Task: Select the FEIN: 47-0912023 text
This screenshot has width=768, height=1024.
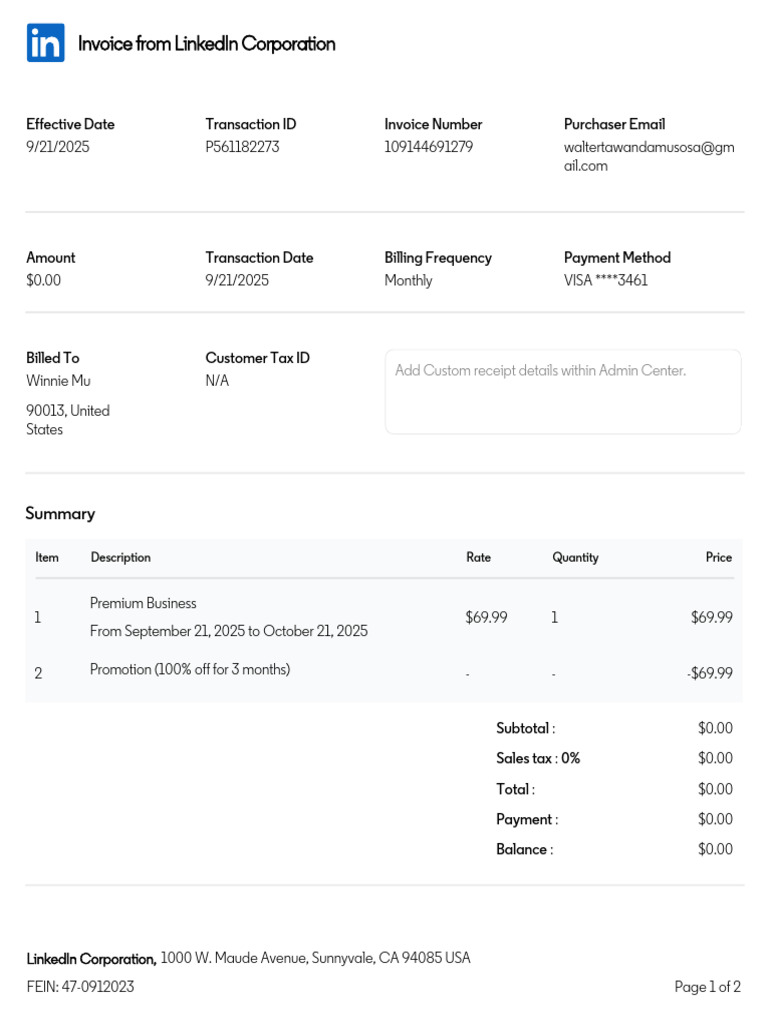Action: pyautogui.click(x=80, y=986)
